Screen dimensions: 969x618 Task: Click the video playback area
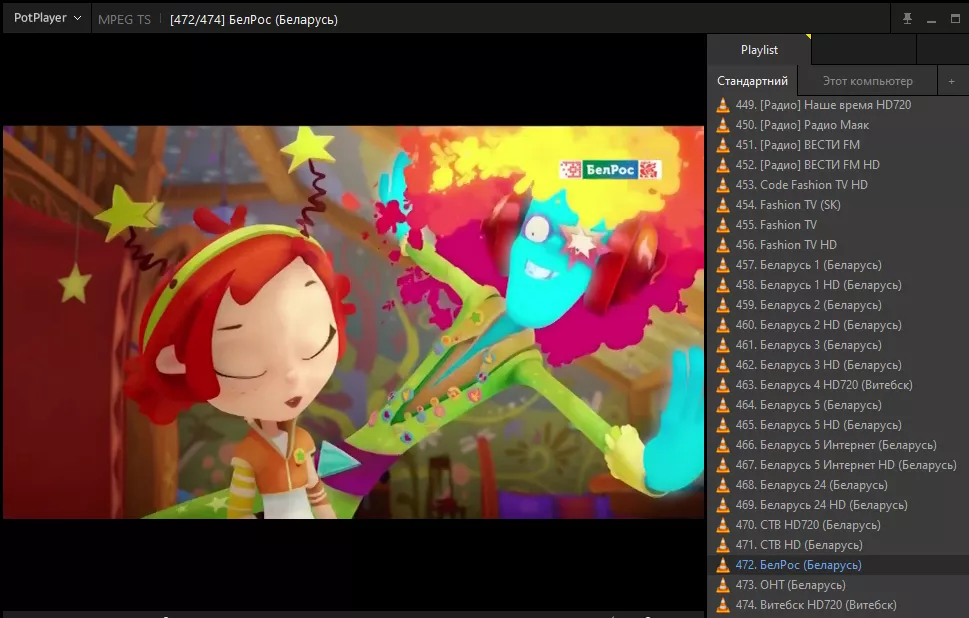[353, 322]
